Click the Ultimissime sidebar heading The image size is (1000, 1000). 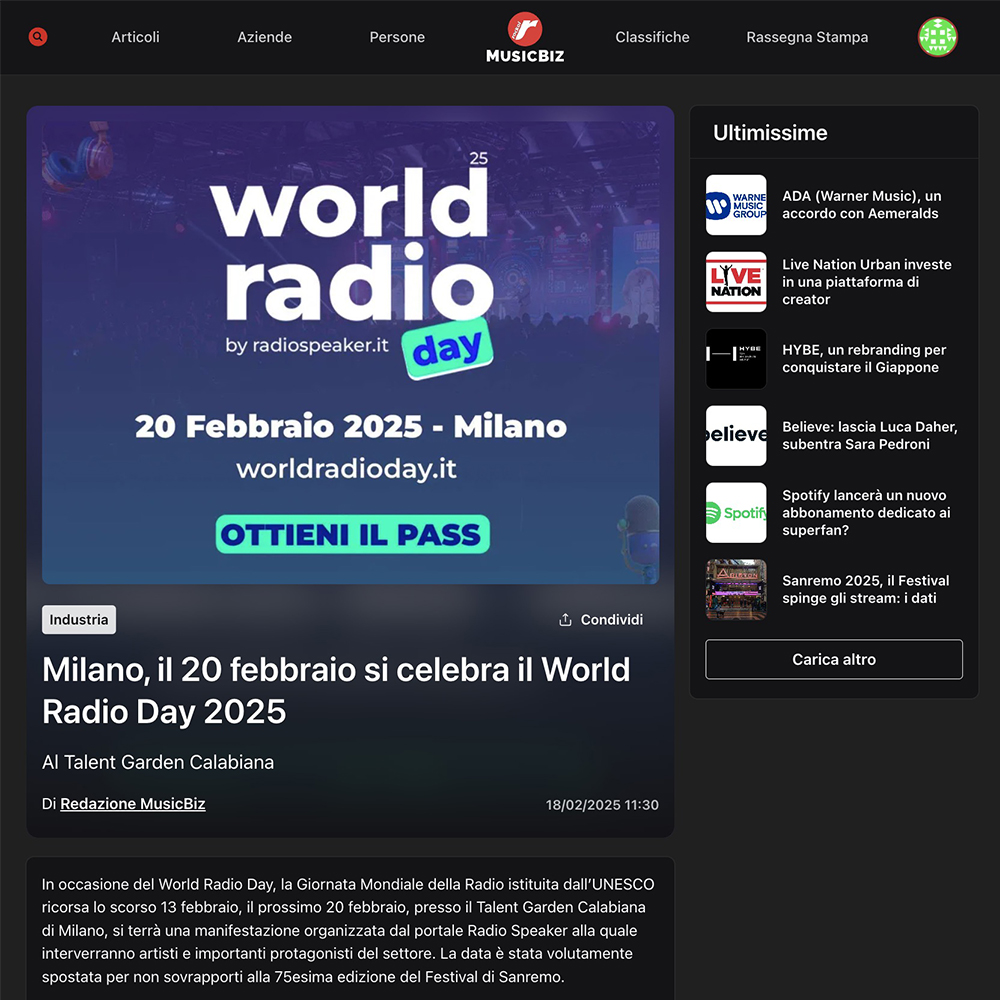click(x=770, y=133)
